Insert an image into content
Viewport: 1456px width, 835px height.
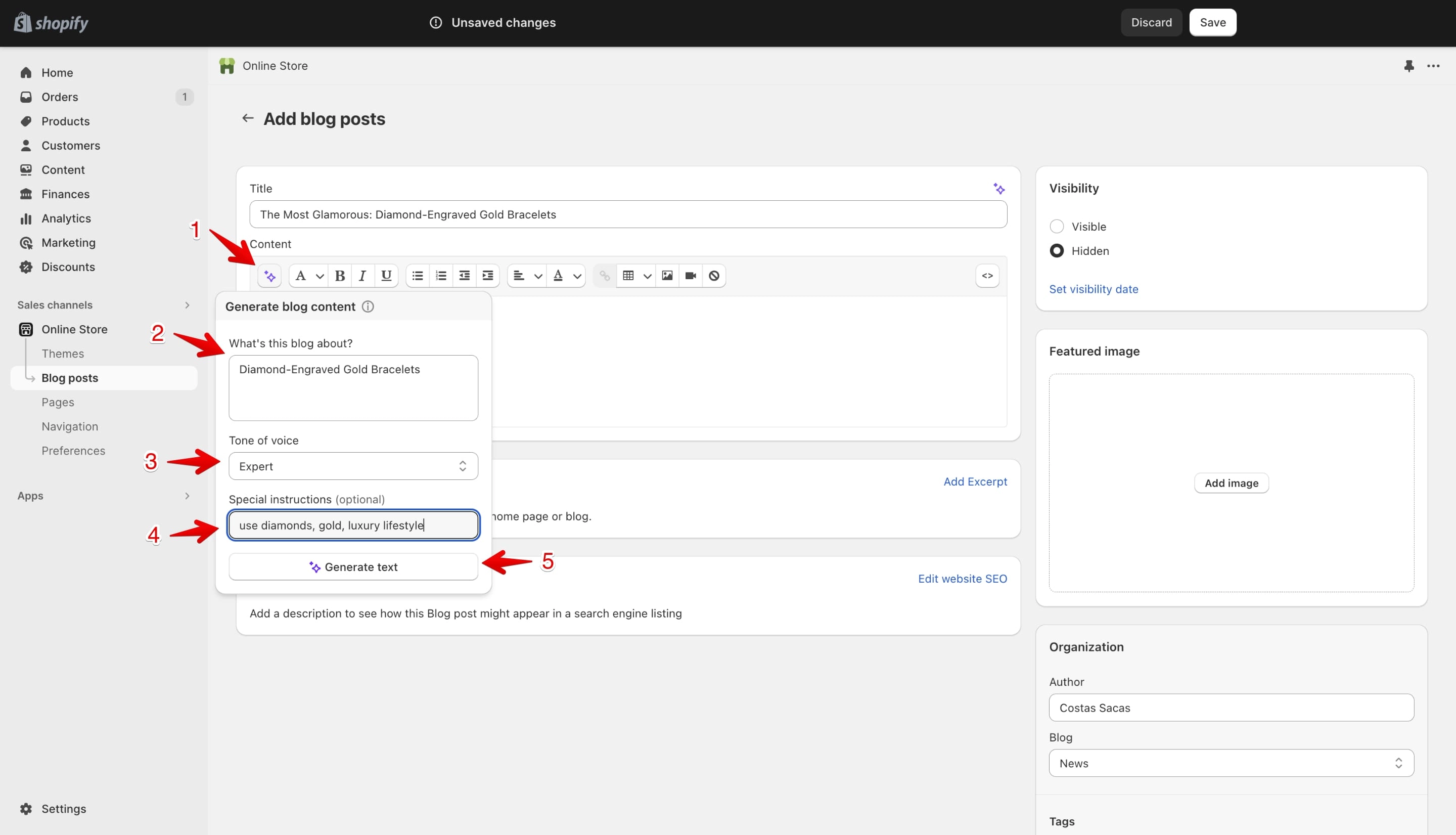(667, 276)
